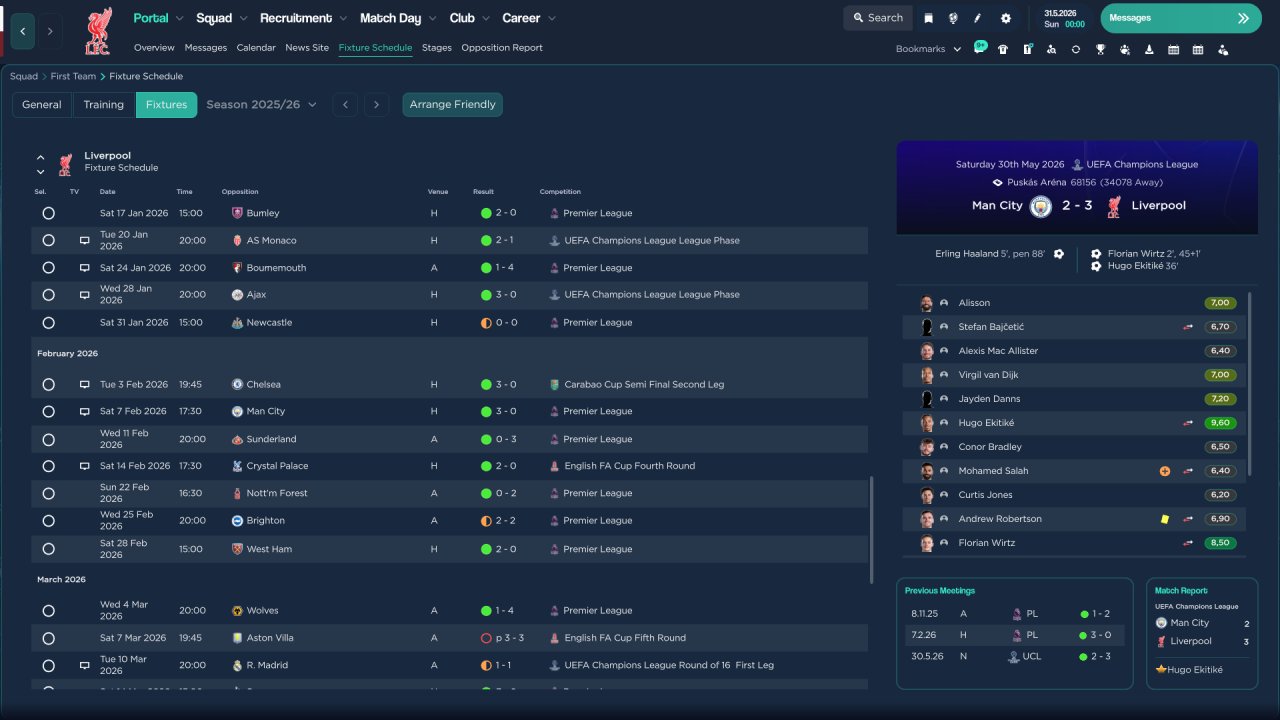Go back with the left arrow button
Screen dimensions: 1280x720
point(23,31)
